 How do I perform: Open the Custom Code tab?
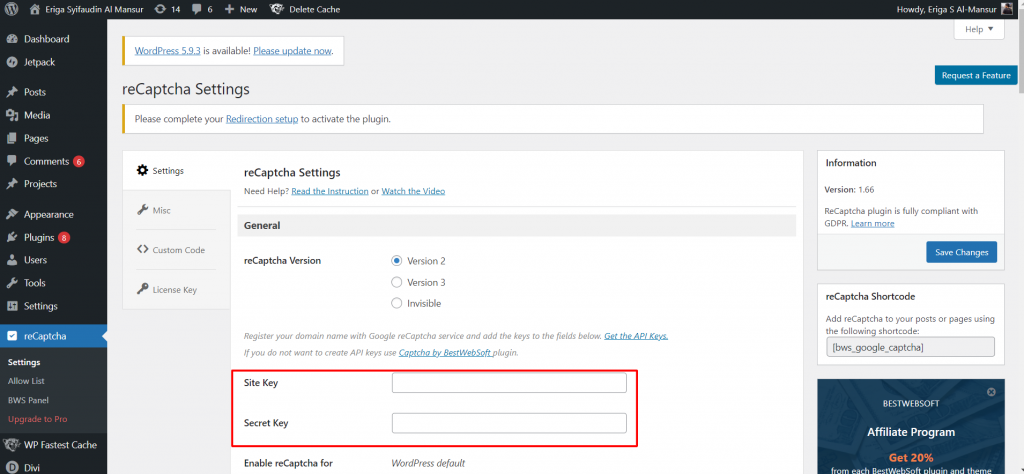pyautogui.click(x=176, y=250)
